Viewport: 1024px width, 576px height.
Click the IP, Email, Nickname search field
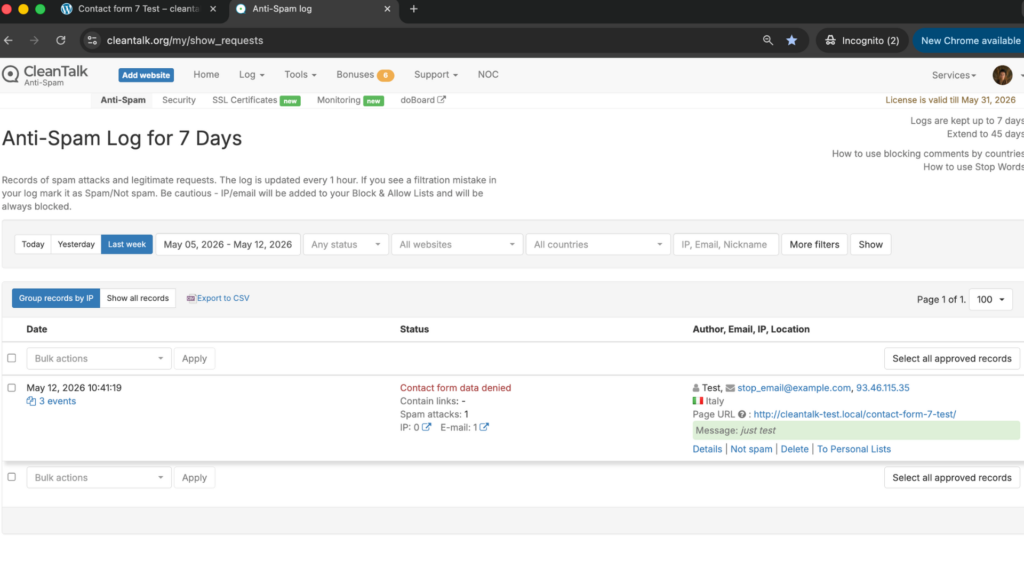(726, 244)
